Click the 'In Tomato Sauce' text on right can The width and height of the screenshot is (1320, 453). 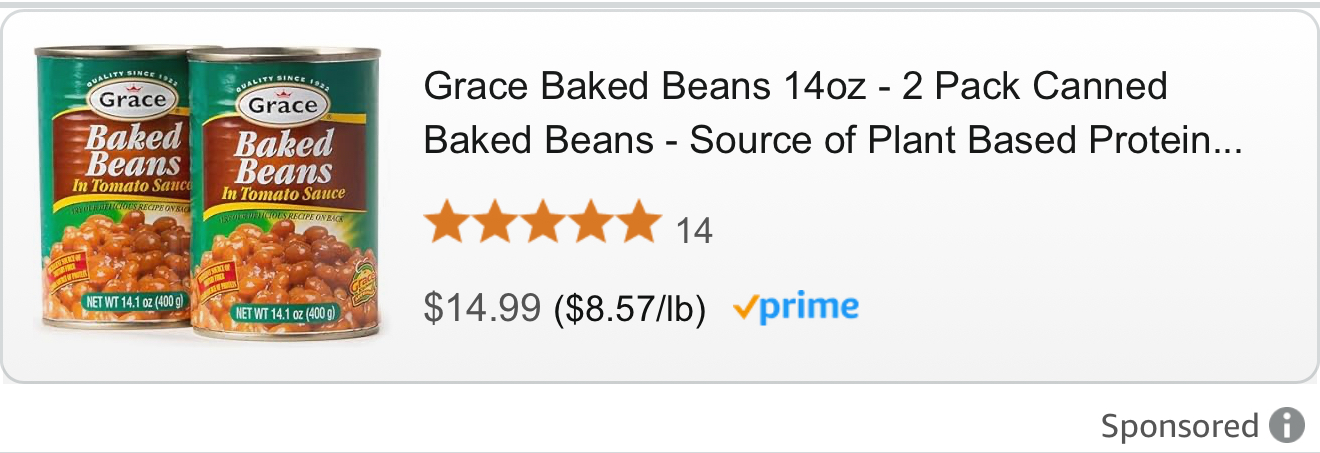pos(283,195)
